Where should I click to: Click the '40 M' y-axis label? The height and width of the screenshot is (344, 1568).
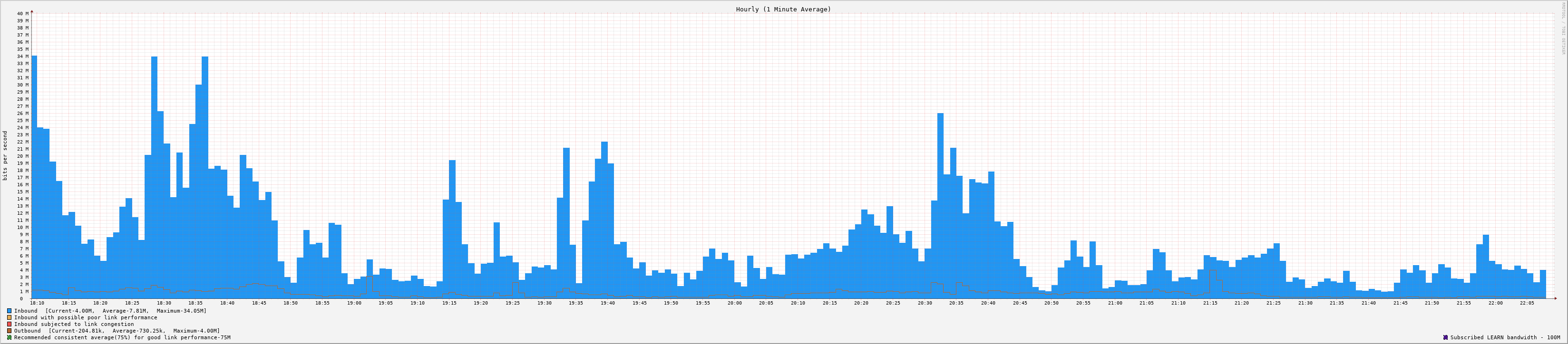22,13
